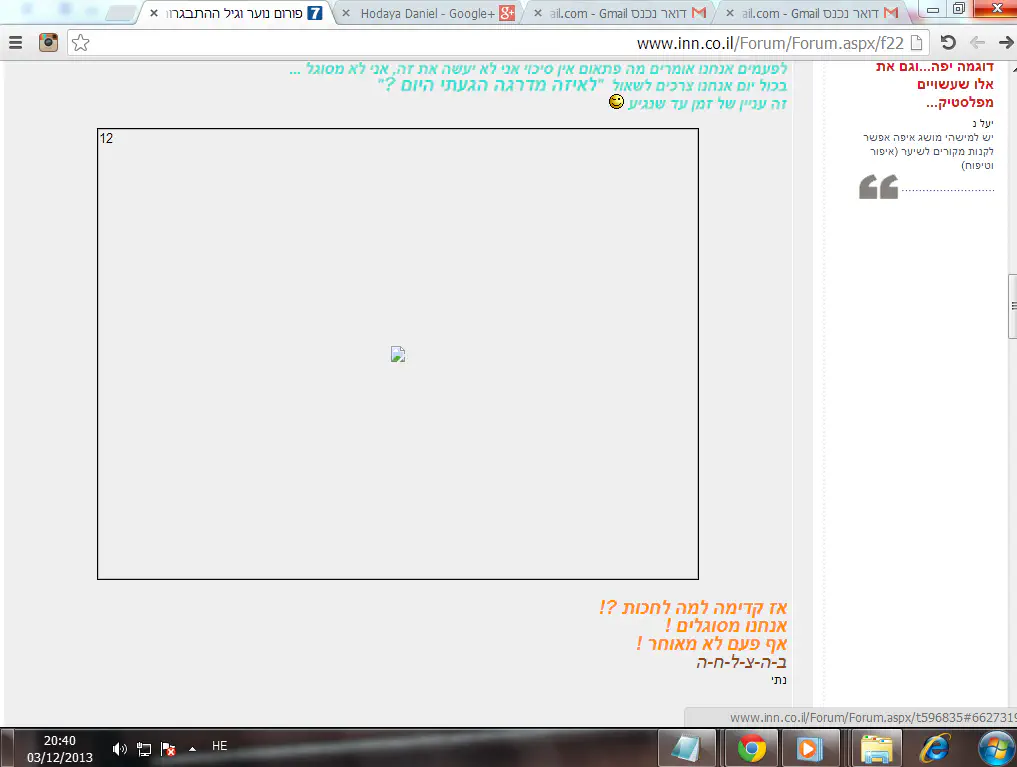Reload the current page

[x=948, y=43]
